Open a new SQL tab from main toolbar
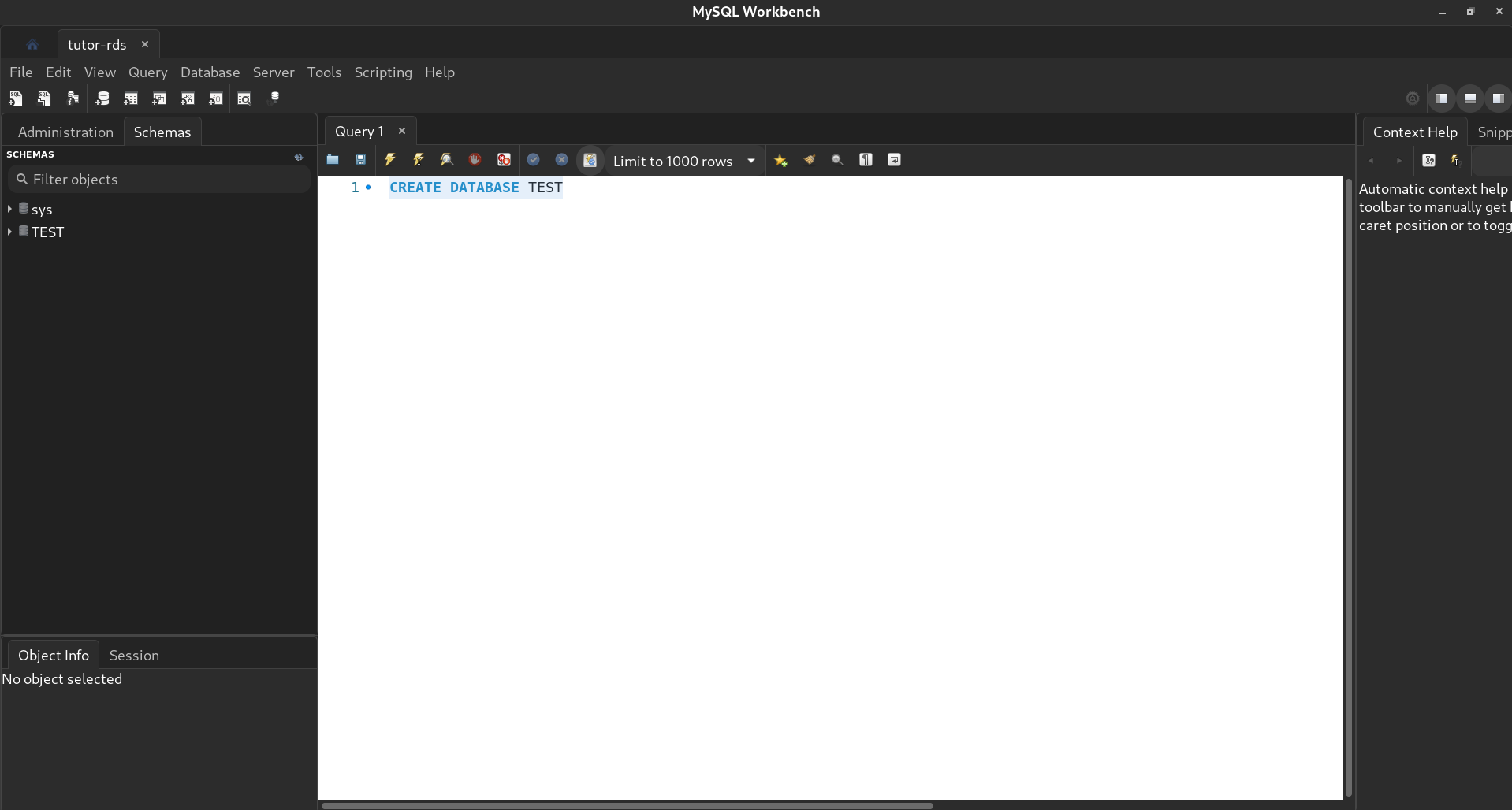This screenshot has height=810, width=1512. (16, 98)
